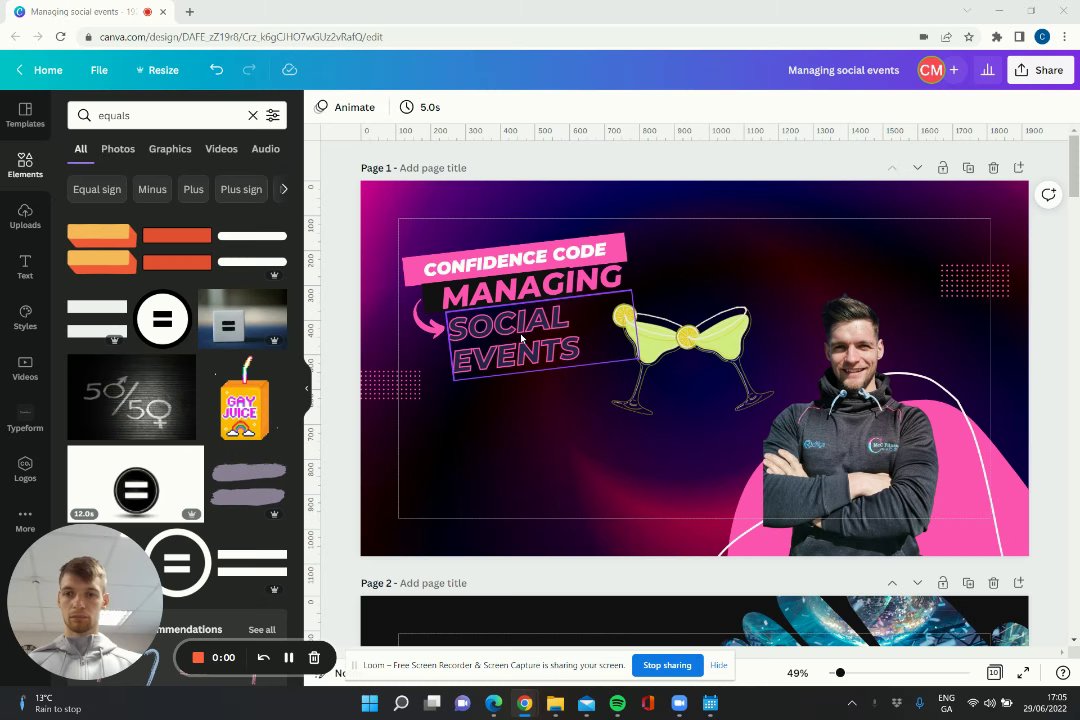1080x720 pixels.
Task: Open the Typeform sidebar panel
Action: [x=25, y=419]
